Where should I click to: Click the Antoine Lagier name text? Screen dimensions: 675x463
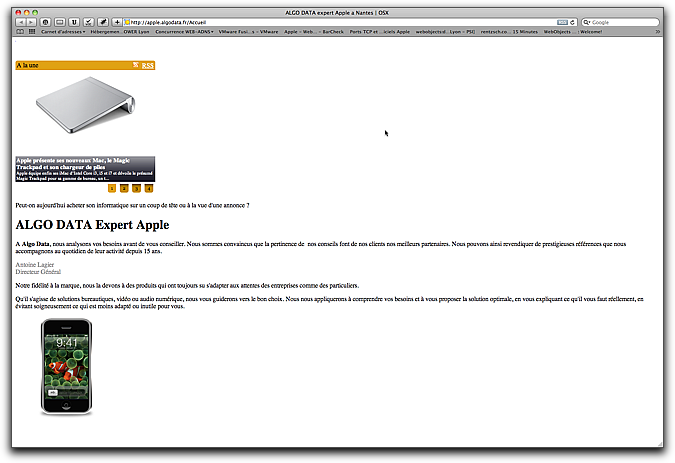pos(35,265)
